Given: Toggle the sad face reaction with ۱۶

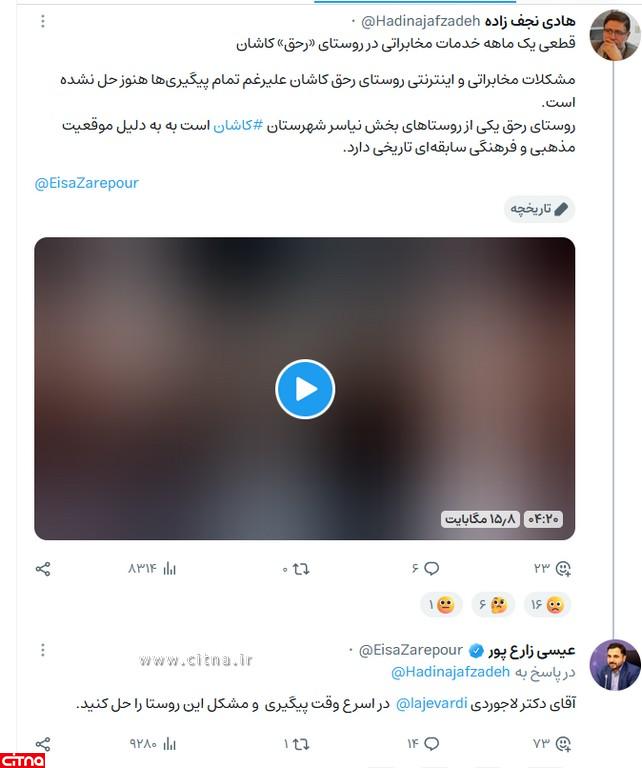Looking at the screenshot, I should (x=547, y=605).
